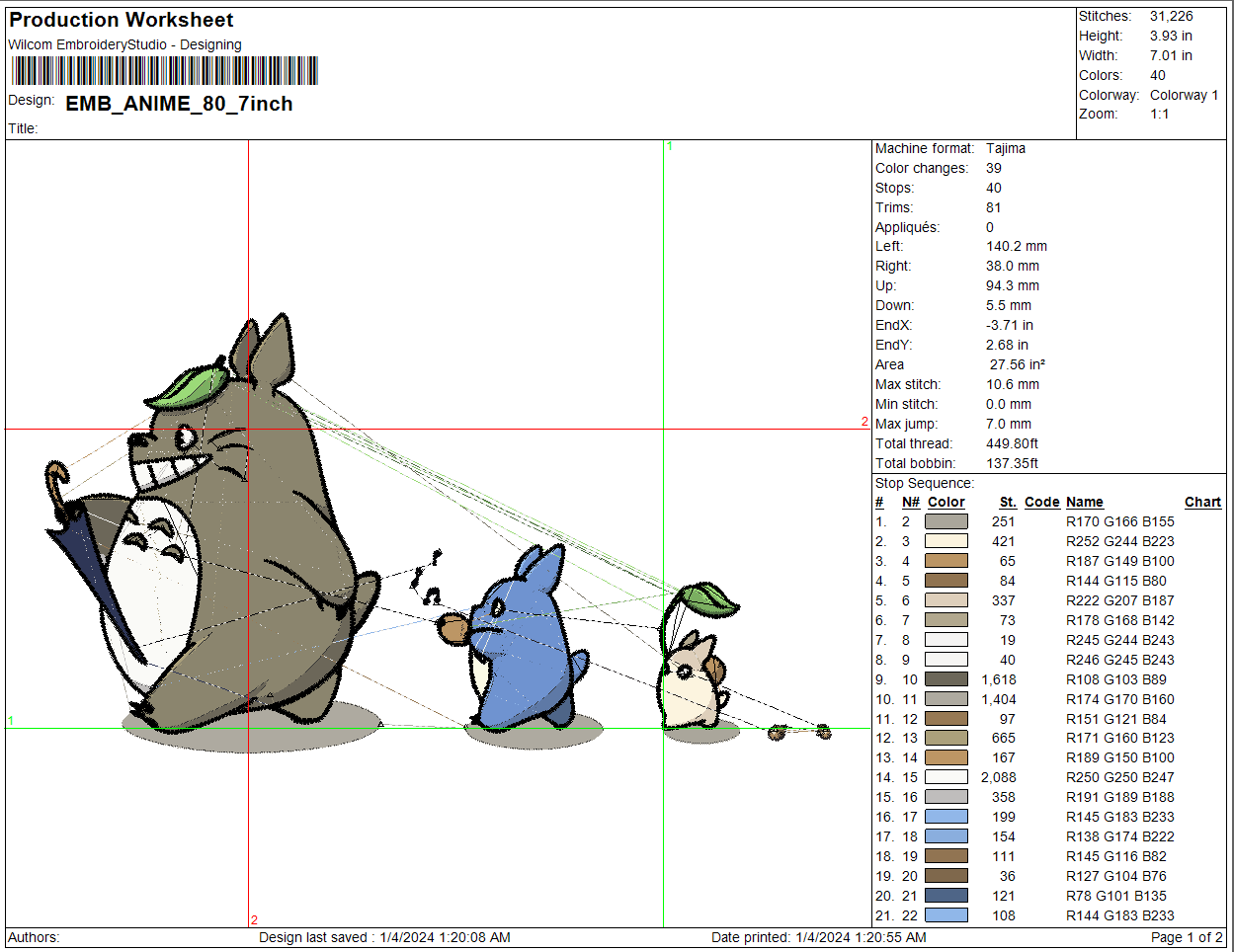This screenshot has height=952, width=1234.
Task: Click the small white Totoro character
Action: pyautogui.click(x=692, y=681)
